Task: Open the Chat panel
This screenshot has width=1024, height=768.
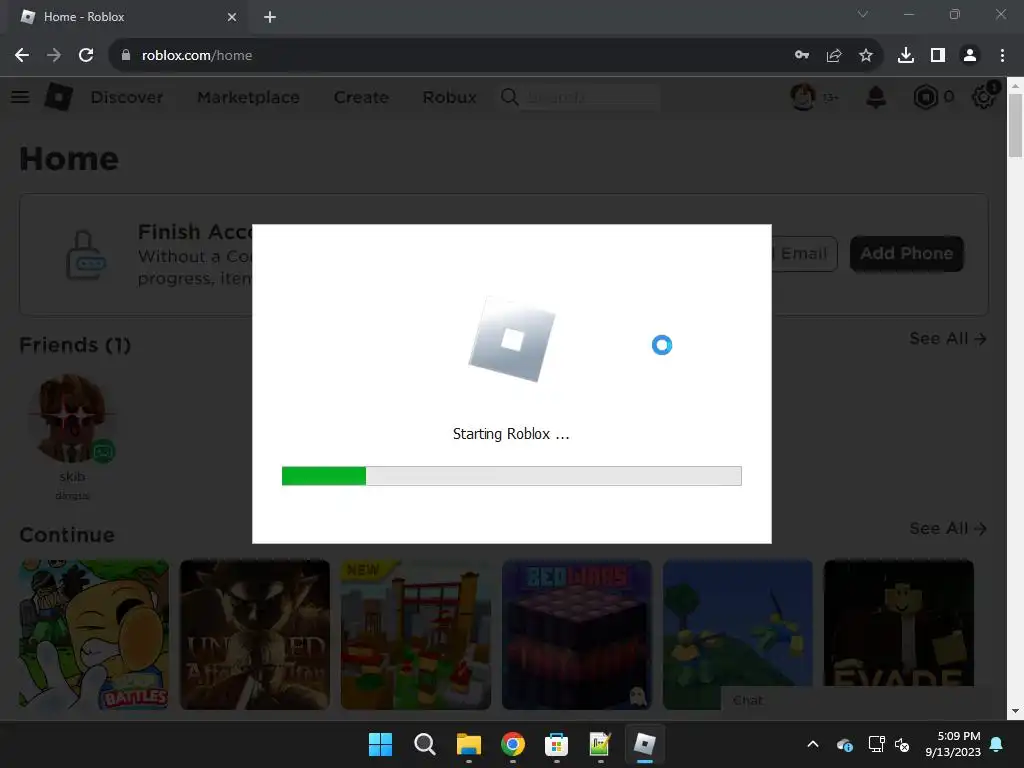Action: (x=856, y=701)
